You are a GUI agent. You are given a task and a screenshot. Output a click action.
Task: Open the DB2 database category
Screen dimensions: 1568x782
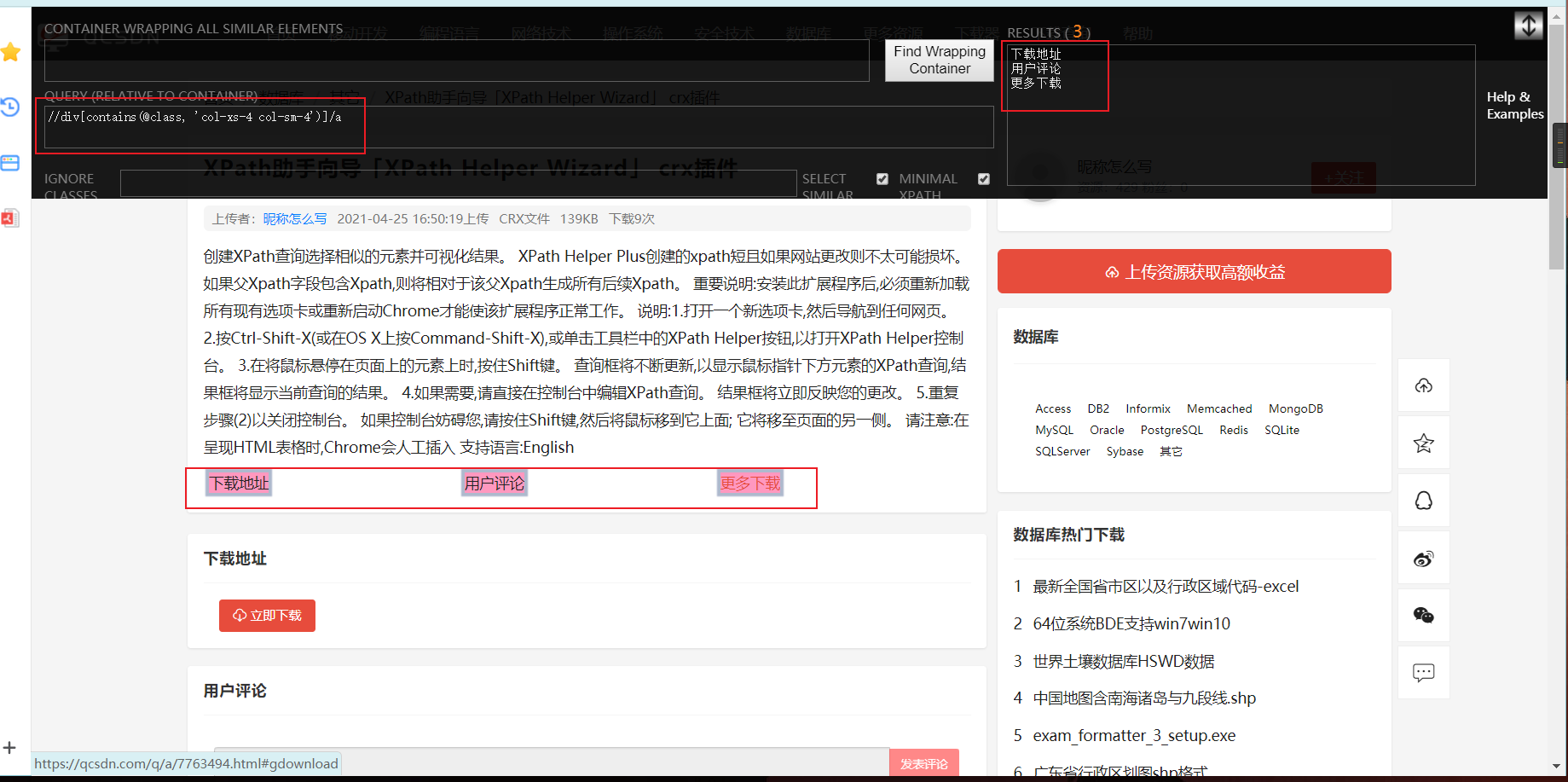point(1098,409)
